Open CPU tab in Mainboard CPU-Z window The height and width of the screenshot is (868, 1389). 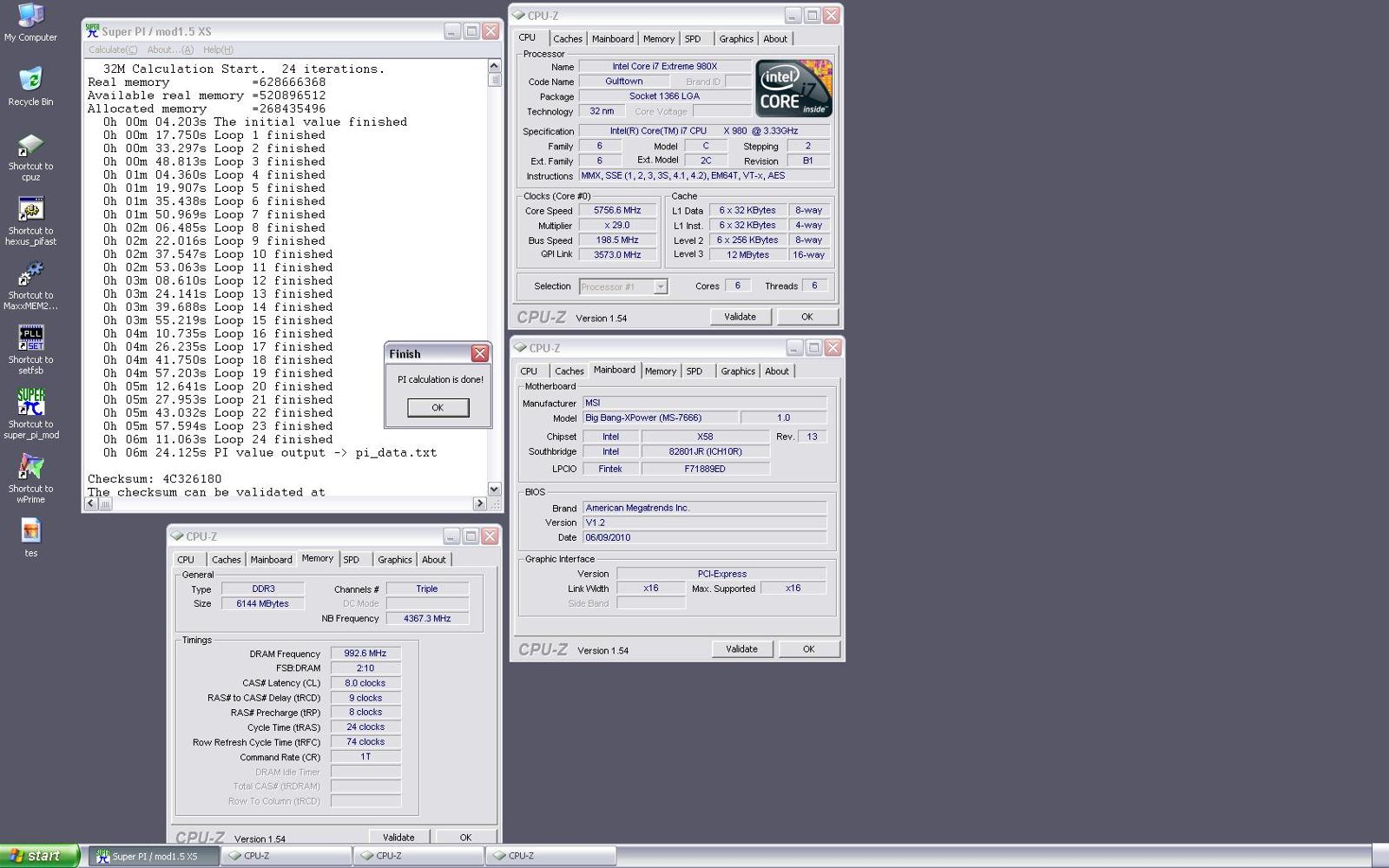(x=529, y=372)
